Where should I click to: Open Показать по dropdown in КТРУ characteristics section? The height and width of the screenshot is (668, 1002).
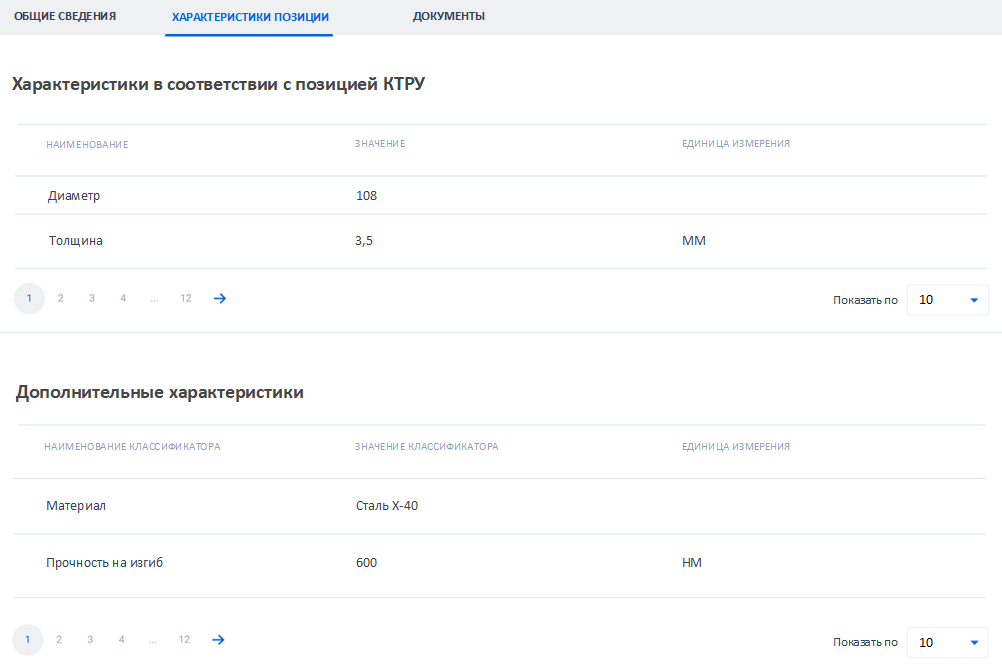[x=948, y=300]
